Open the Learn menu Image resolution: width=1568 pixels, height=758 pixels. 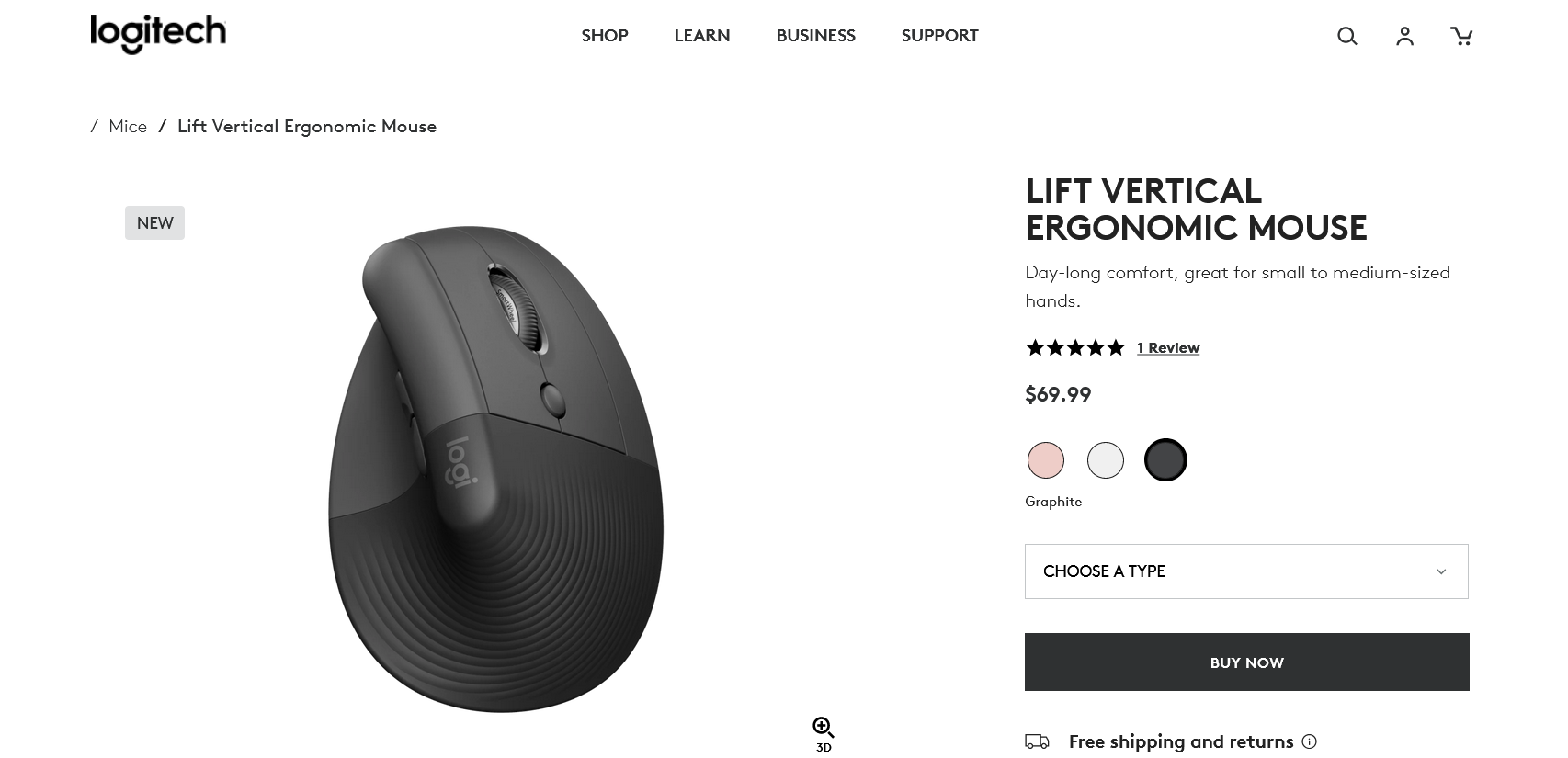702,36
